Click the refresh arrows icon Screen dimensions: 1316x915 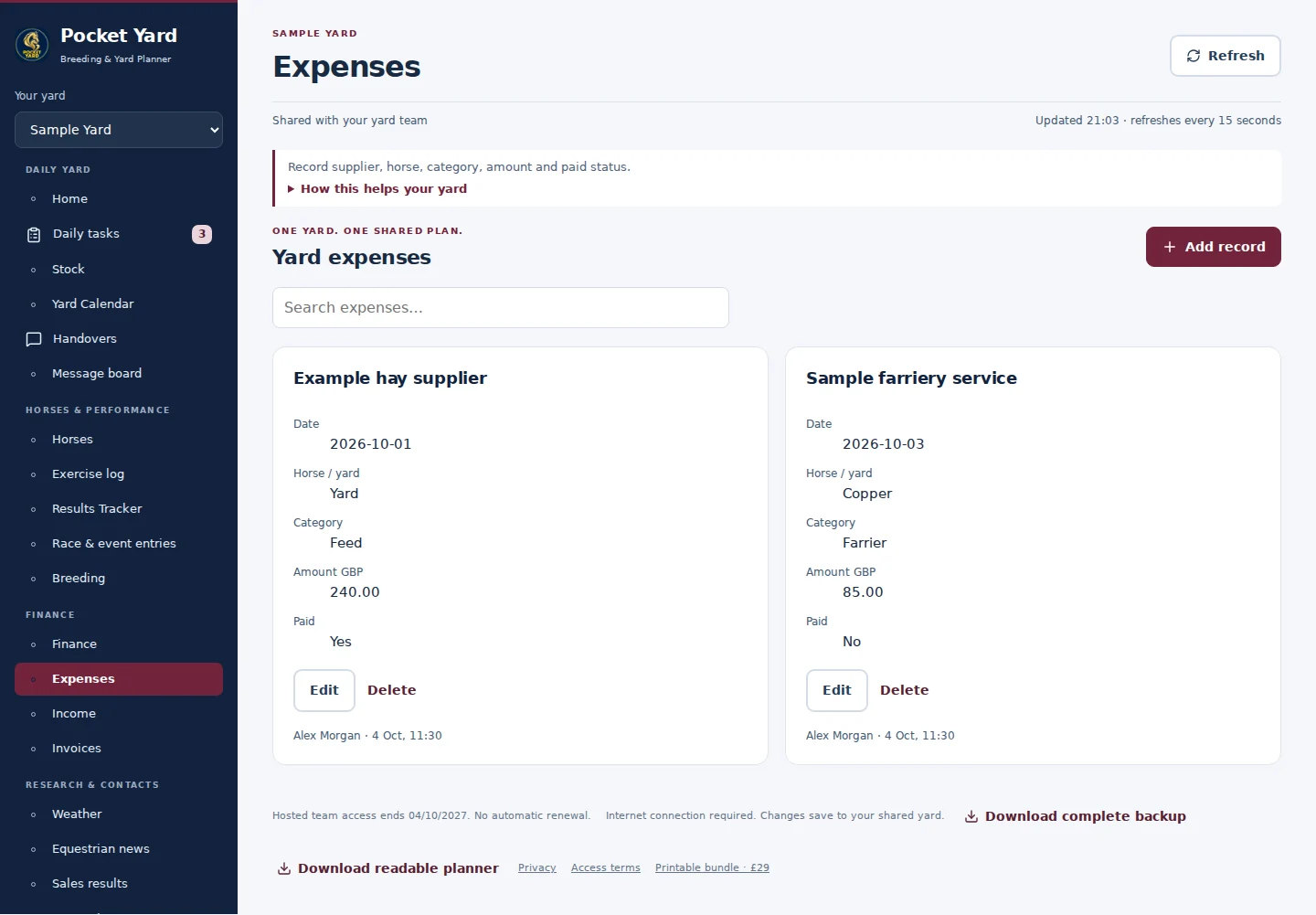pyautogui.click(x=1194, y=56)
